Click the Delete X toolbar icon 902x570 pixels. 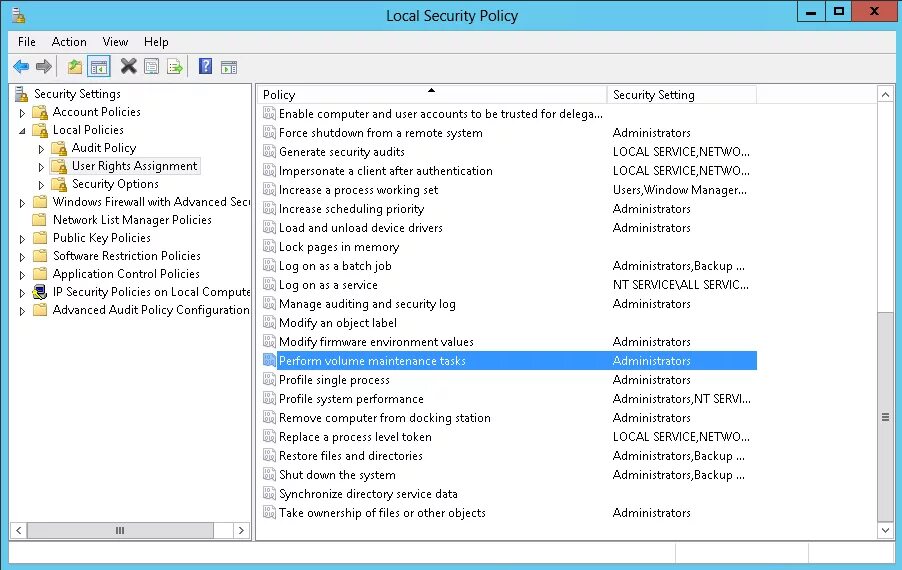[x=128, y=67]
